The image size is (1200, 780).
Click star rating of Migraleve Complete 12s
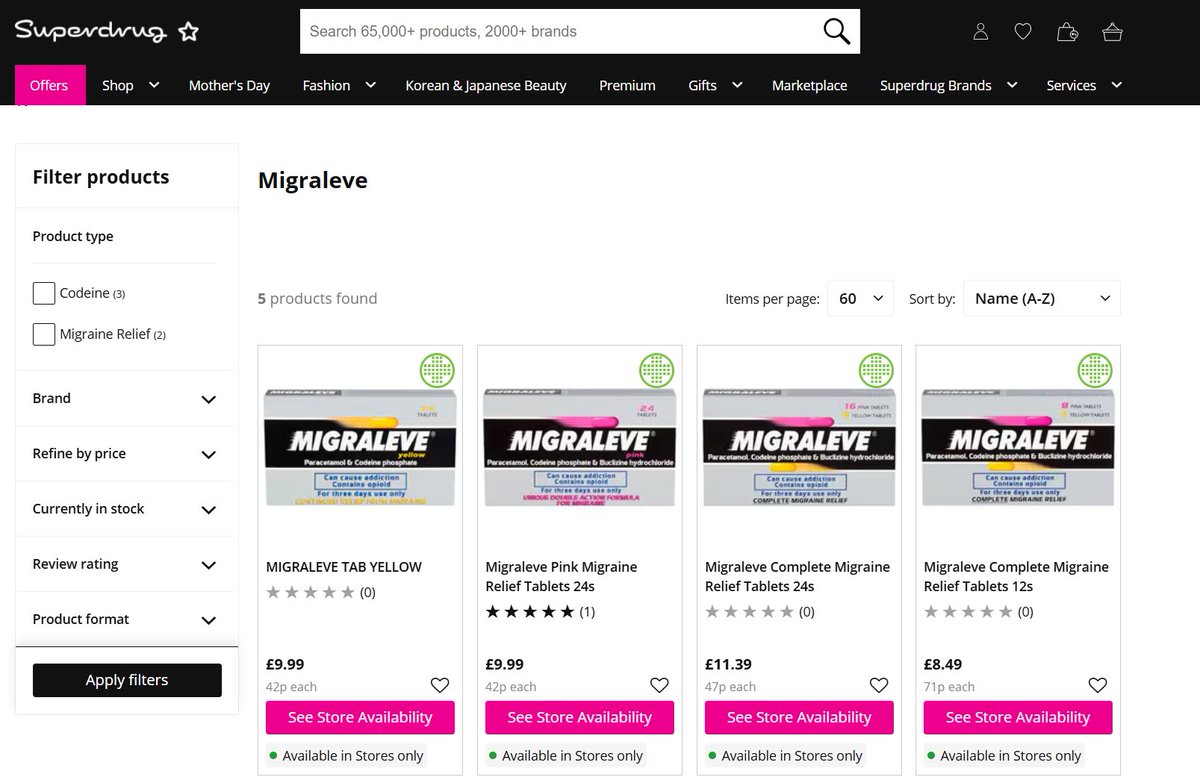[x=969, y=612]
